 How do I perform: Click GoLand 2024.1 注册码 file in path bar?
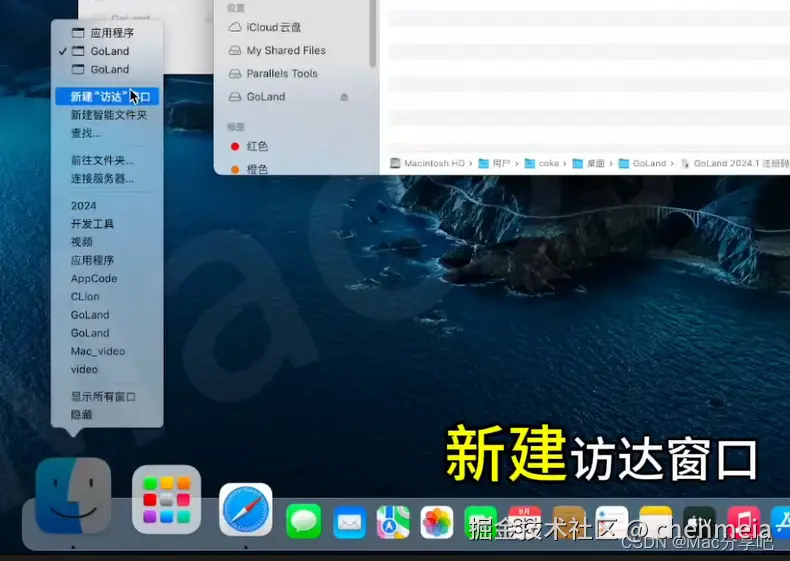click(x=735, y=163)
